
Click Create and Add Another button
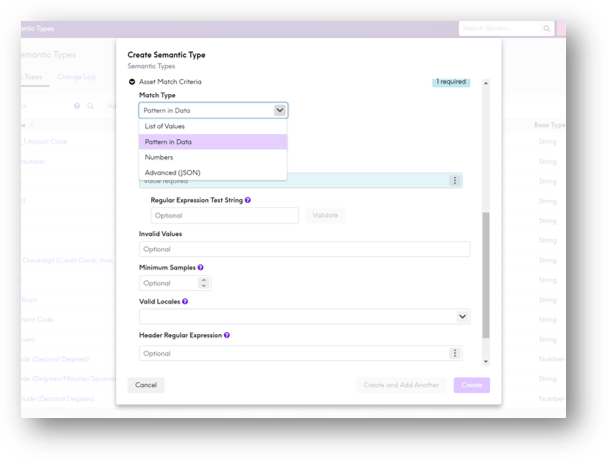401,385
